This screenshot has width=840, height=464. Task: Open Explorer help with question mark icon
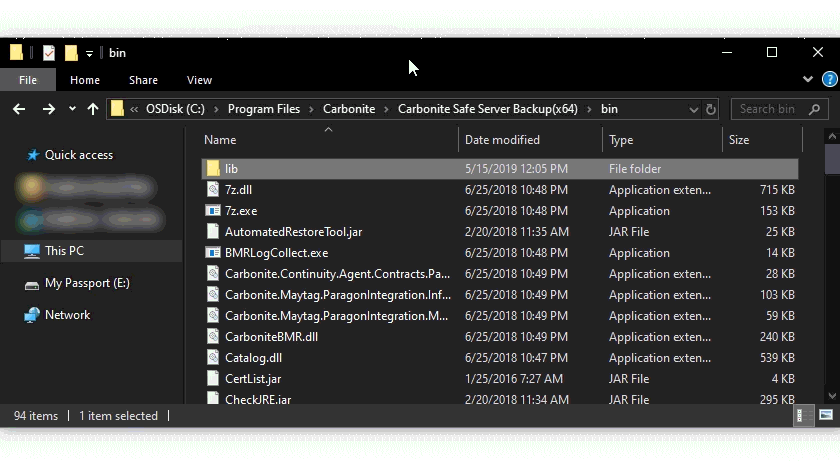click(830, 79)
